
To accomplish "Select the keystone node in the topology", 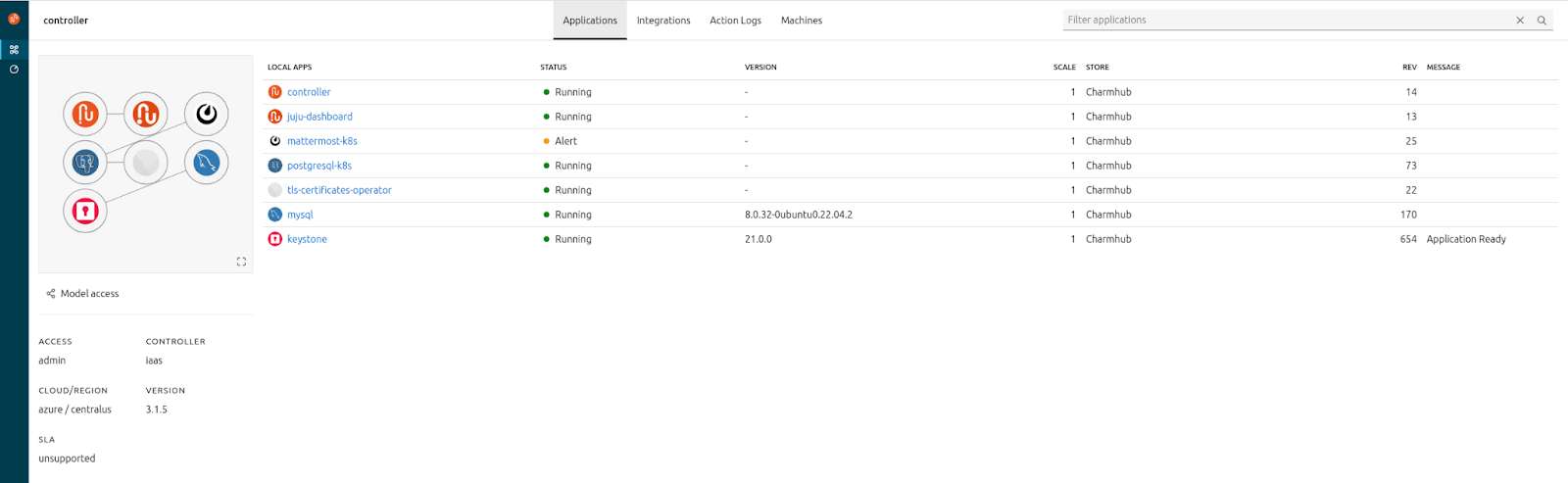I will tap(85, 211).
